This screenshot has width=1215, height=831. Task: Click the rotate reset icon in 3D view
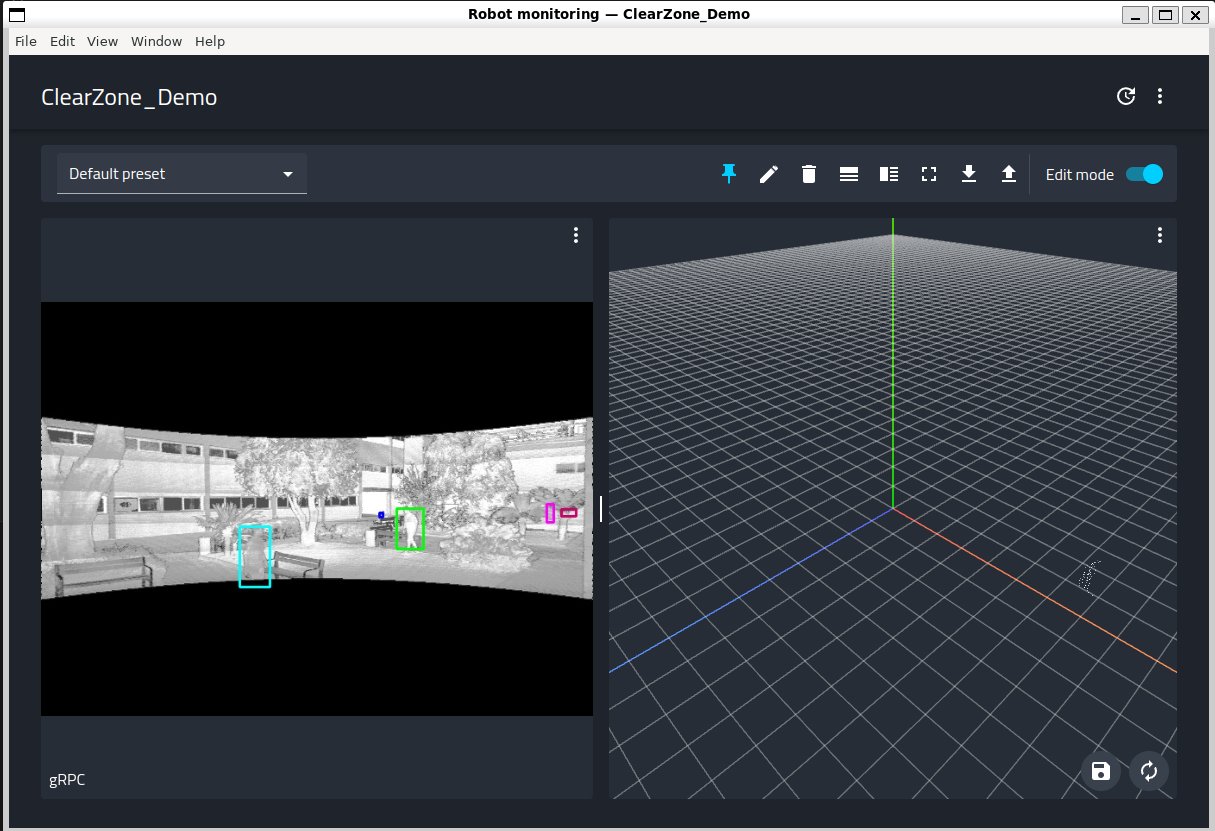(1149, 771)
